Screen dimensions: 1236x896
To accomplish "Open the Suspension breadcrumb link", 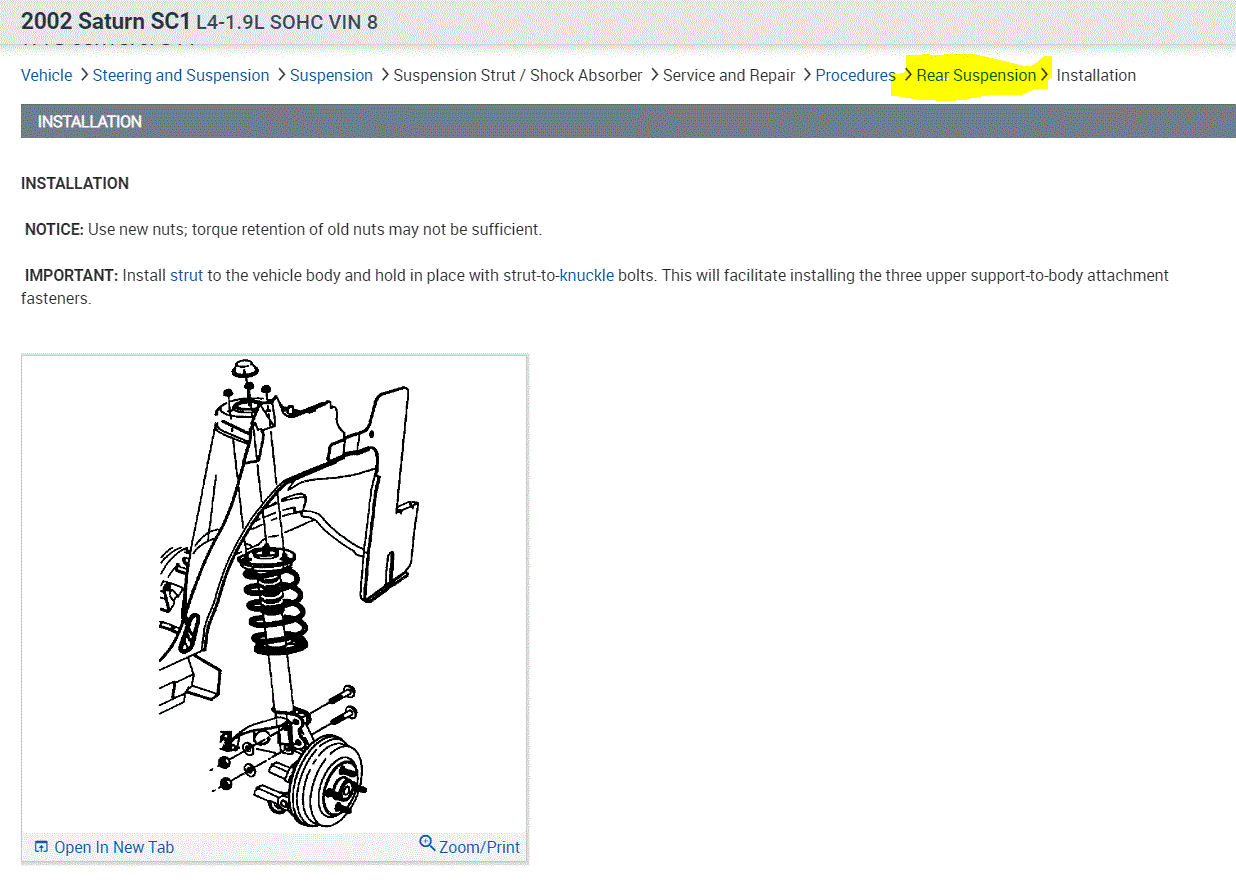I will pyautogui.click(x=331, y=75).
